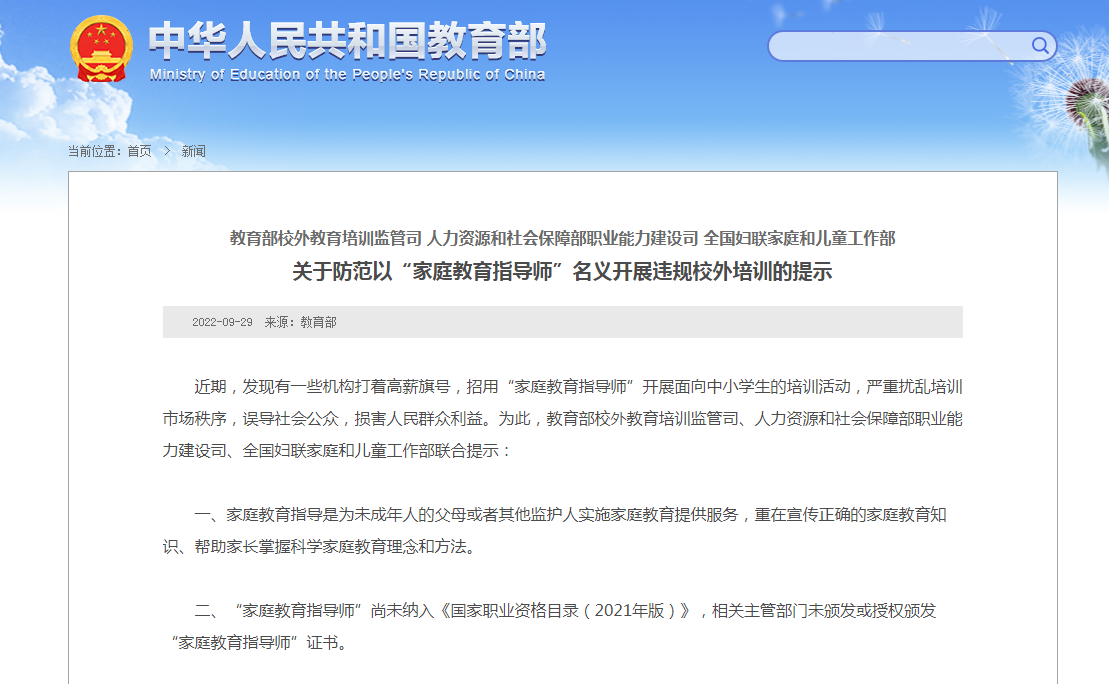The image size is (1109, 684).
Task: Click the article date 2022-09-29
Action: (x=222, y=322)
